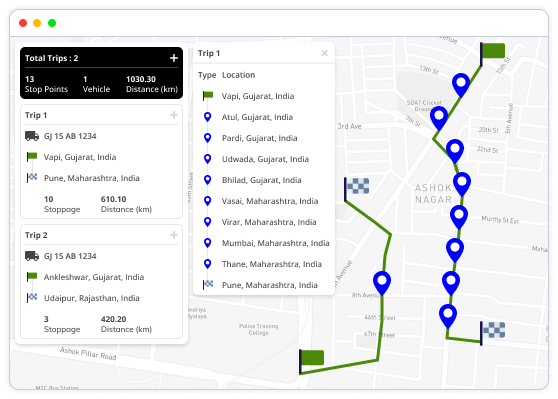558x399 pixels.
Task: Click the truck icon in Trip 1 card
Action: pyautogui.click(x=32, y=136)
